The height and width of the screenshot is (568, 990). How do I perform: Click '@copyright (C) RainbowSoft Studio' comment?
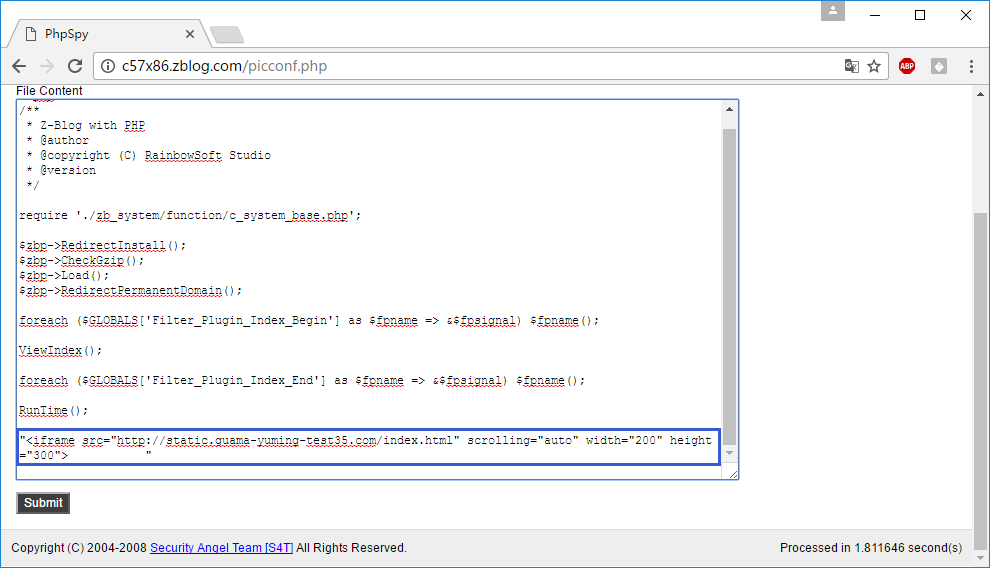[149, 155]
